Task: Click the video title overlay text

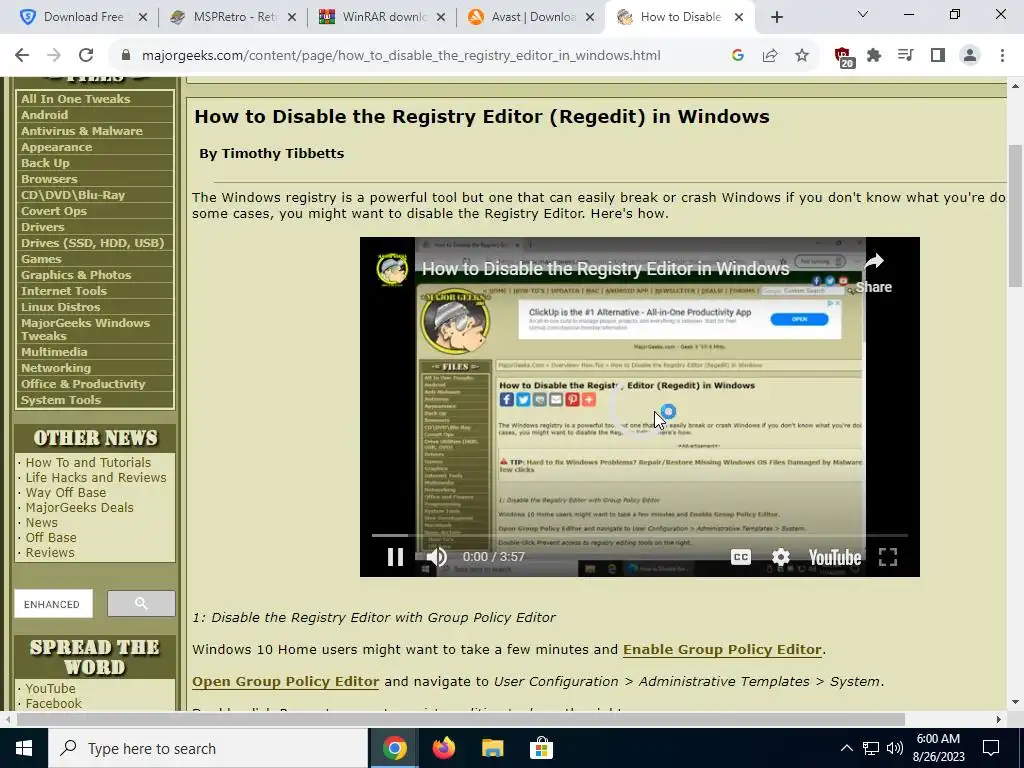Action: click(x=605, y=268)
